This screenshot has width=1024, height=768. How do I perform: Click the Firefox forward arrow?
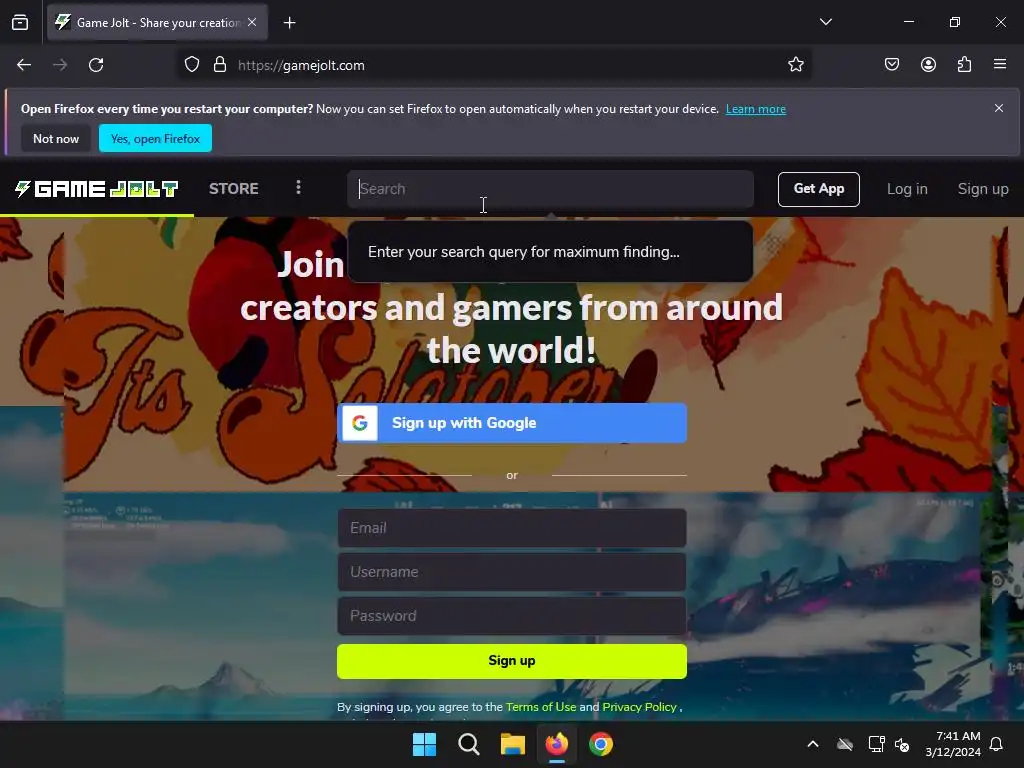pyautogui.click(x=60, y=65)
